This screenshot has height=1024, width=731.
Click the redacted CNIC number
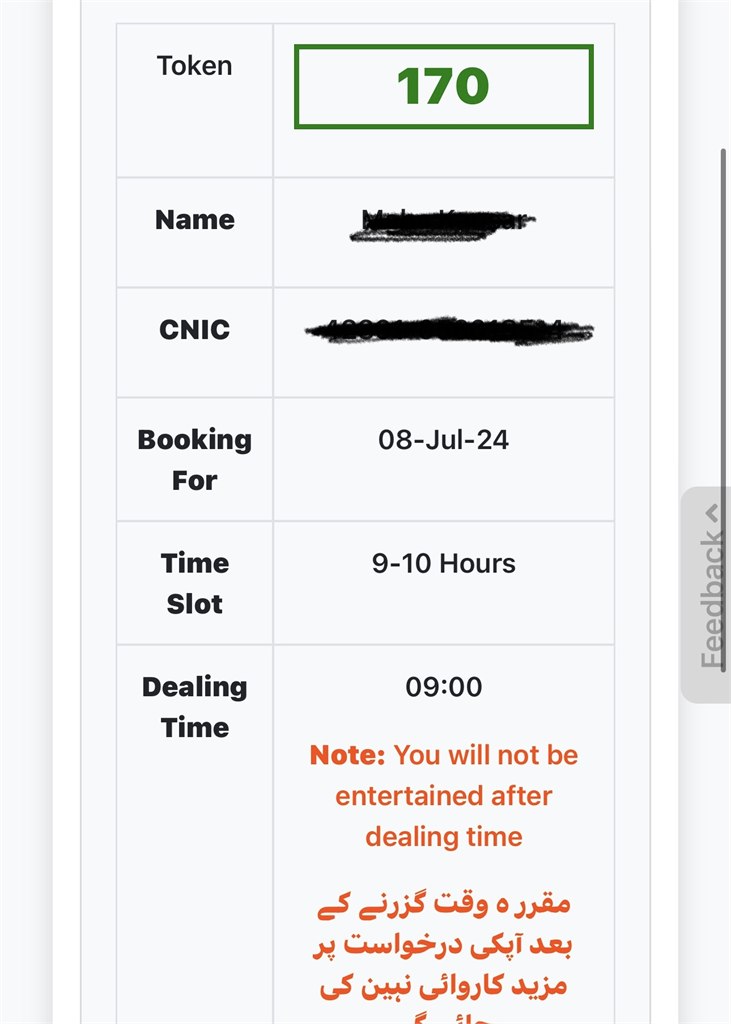point(448,330)
